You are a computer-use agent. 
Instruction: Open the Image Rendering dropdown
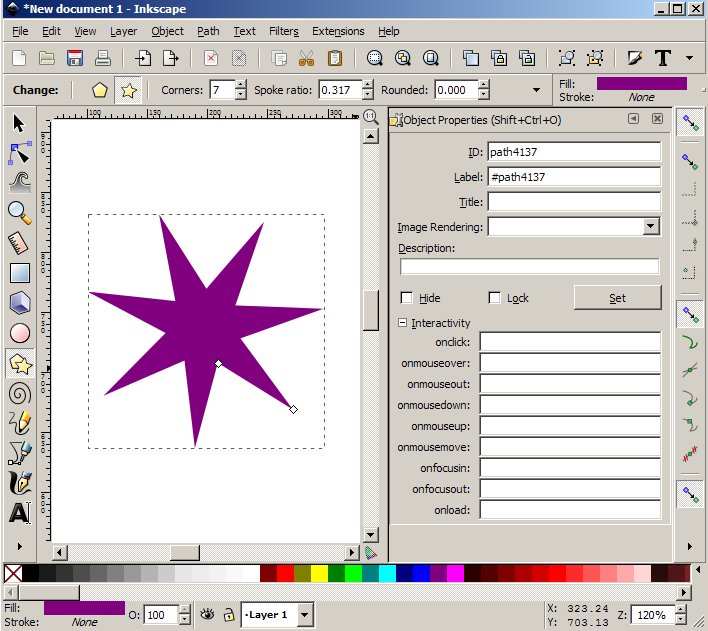click(x=651, y=227)
